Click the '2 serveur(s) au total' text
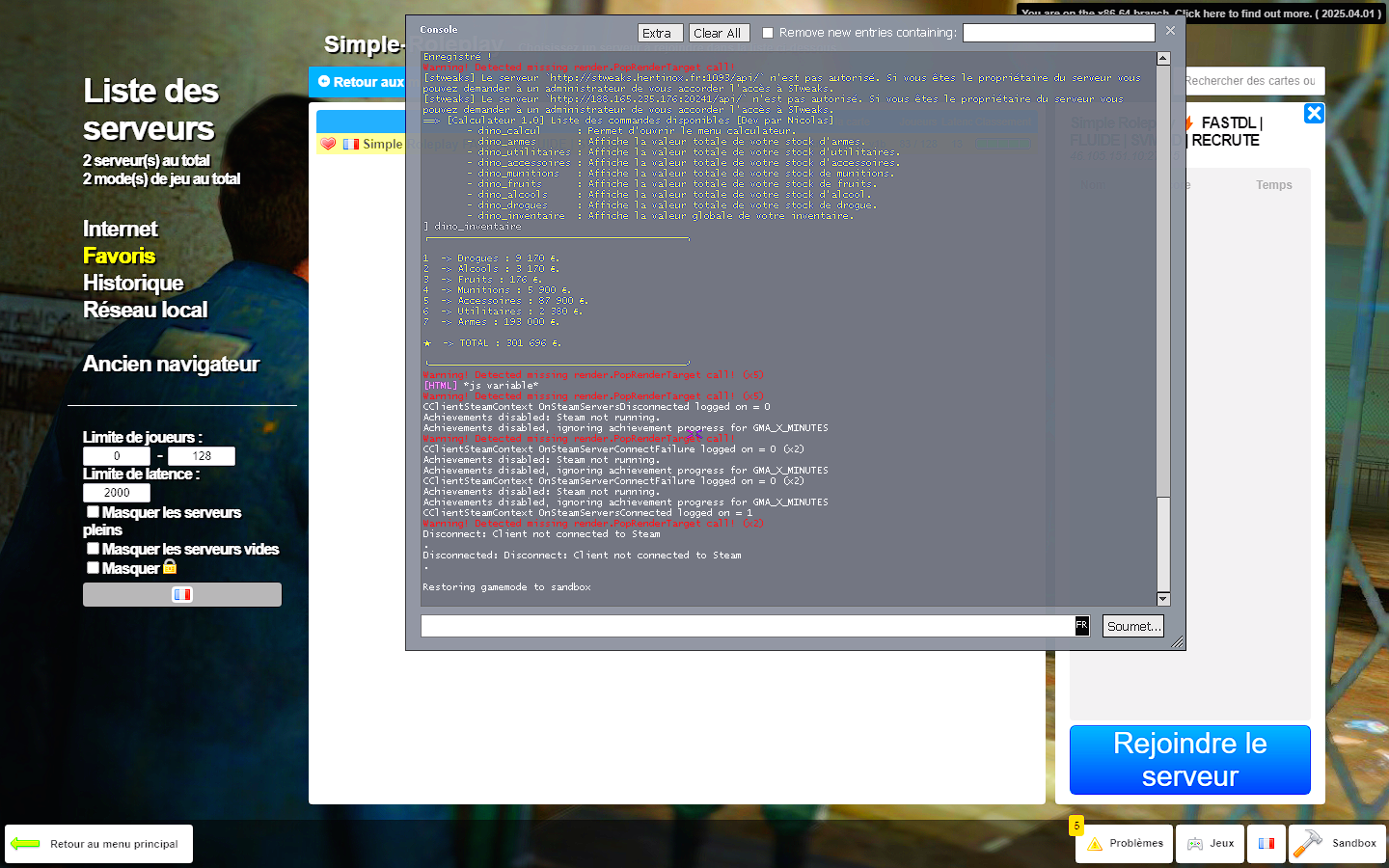 tap(147, 161)
